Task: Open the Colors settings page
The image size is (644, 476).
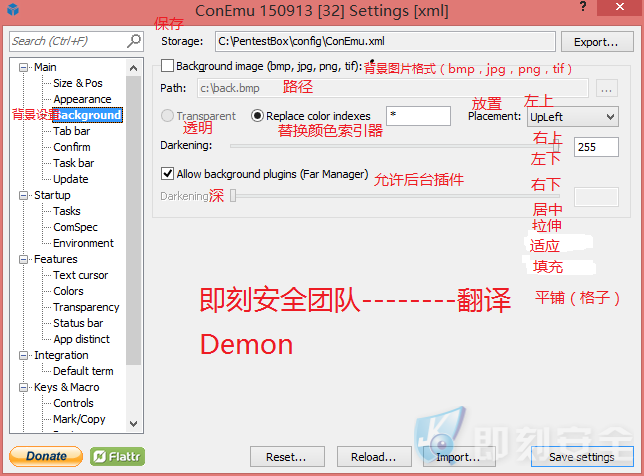Action: click(x=68, y=291)
